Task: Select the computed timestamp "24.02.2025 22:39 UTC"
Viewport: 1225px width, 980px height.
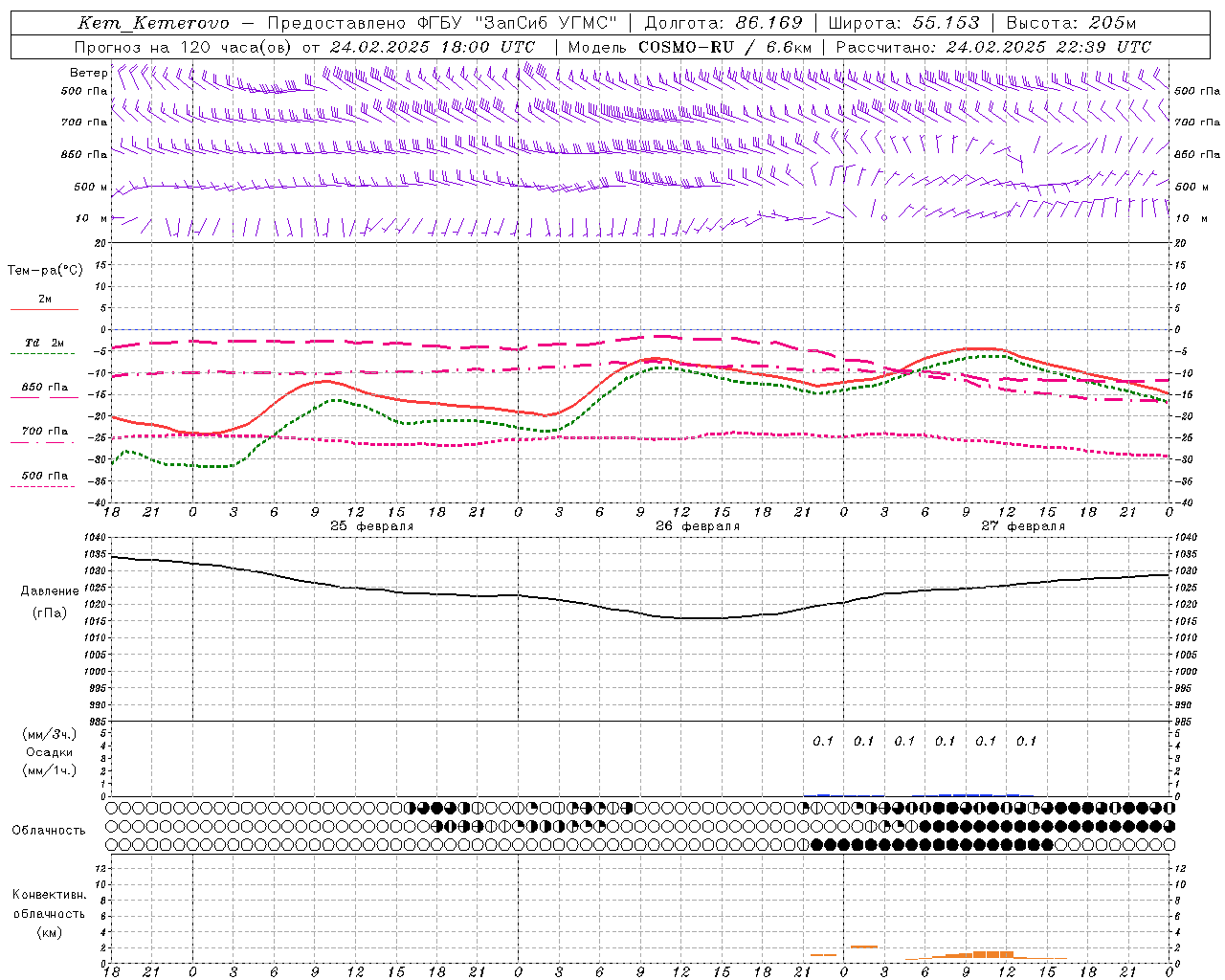Action: point(1049,47)
